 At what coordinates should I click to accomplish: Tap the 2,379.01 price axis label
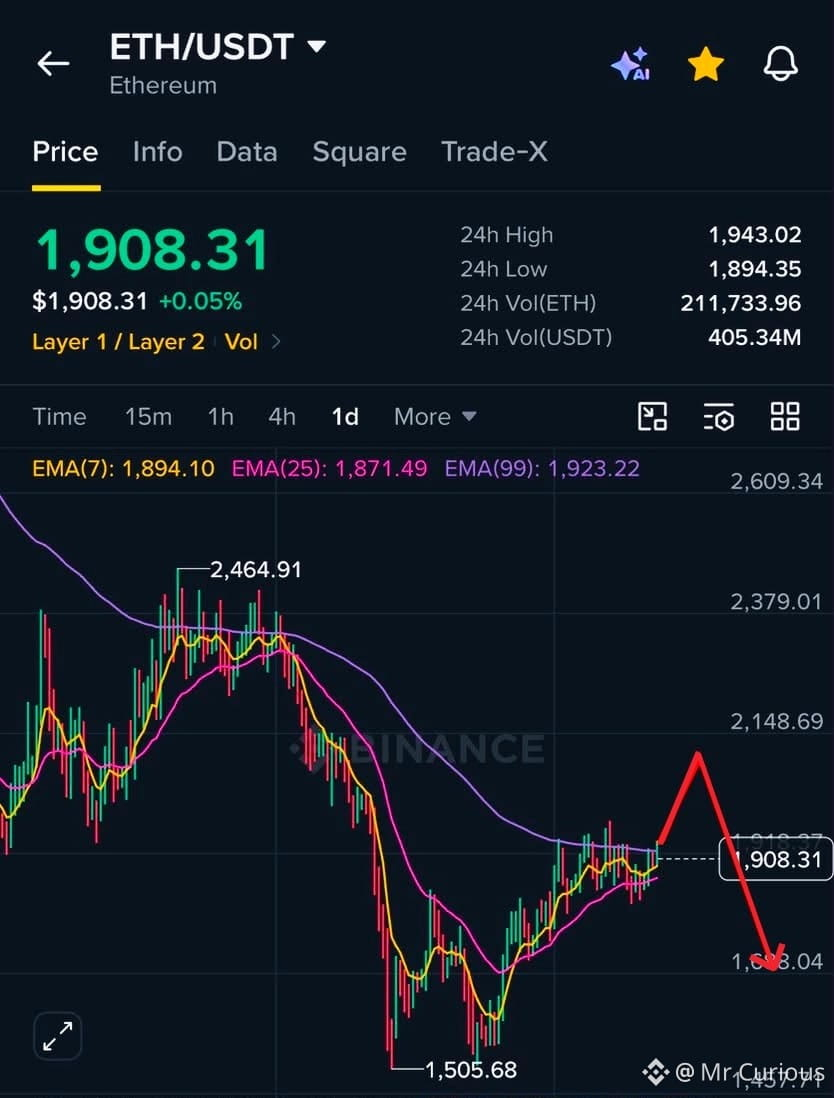pyautogui.click(x=777, y=602)
